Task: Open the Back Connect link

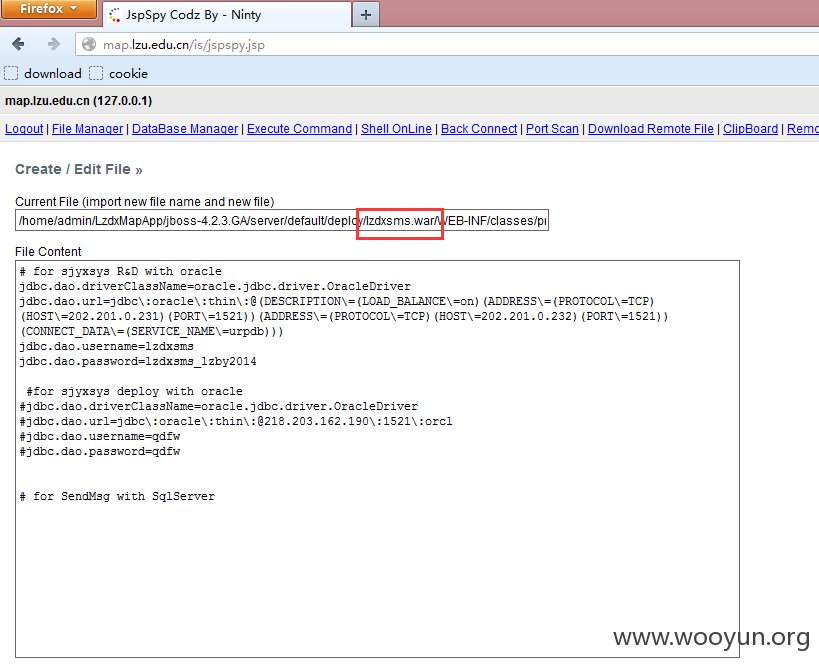Action: 479,129
